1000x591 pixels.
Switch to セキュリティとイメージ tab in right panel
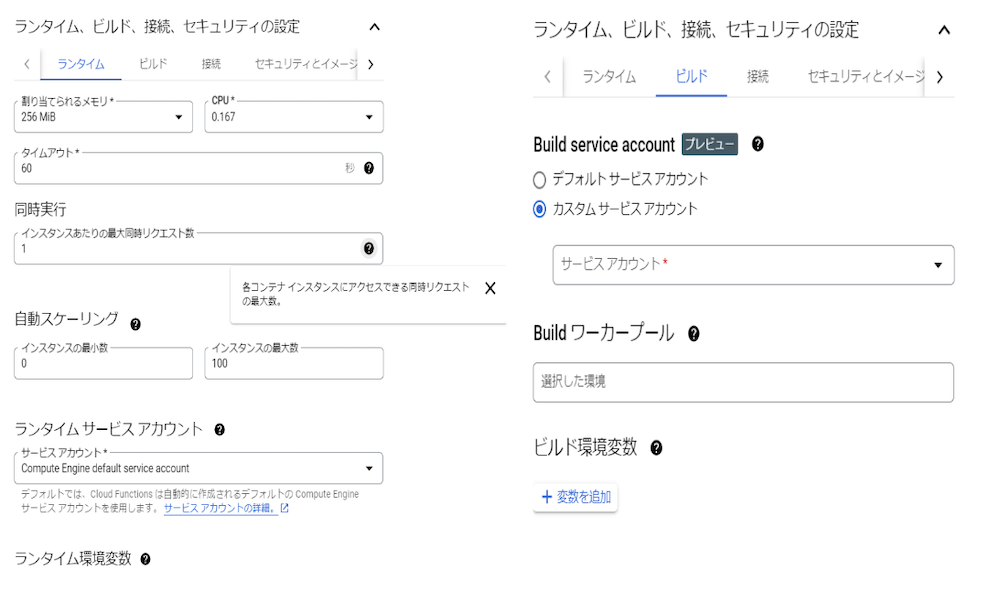pyautogui.click(x=864, y=76)
